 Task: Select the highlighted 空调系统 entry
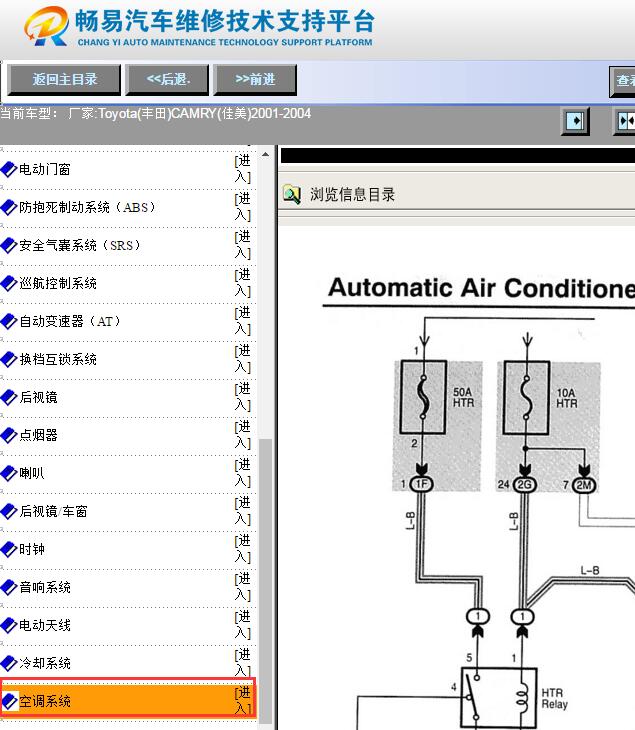pyautogui.click(x=45, y=701)
